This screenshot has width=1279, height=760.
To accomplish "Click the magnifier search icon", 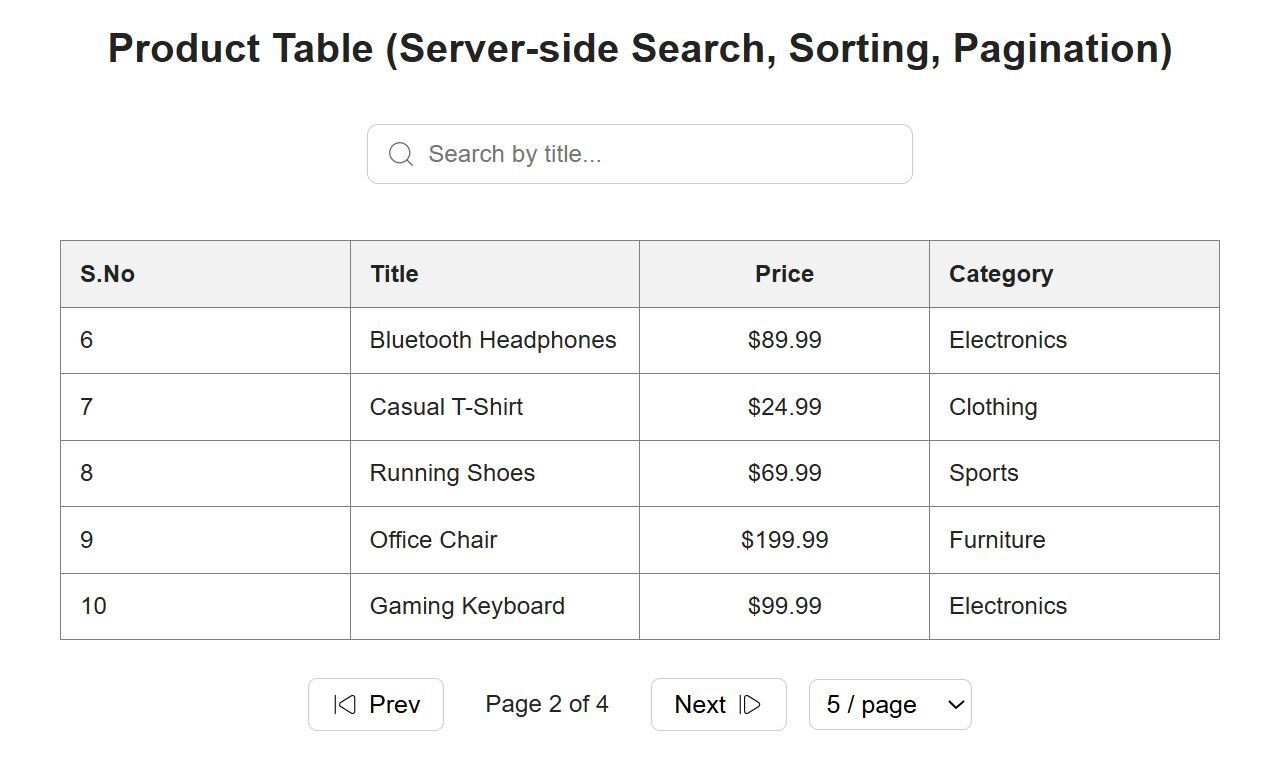I will click(401, 154).
